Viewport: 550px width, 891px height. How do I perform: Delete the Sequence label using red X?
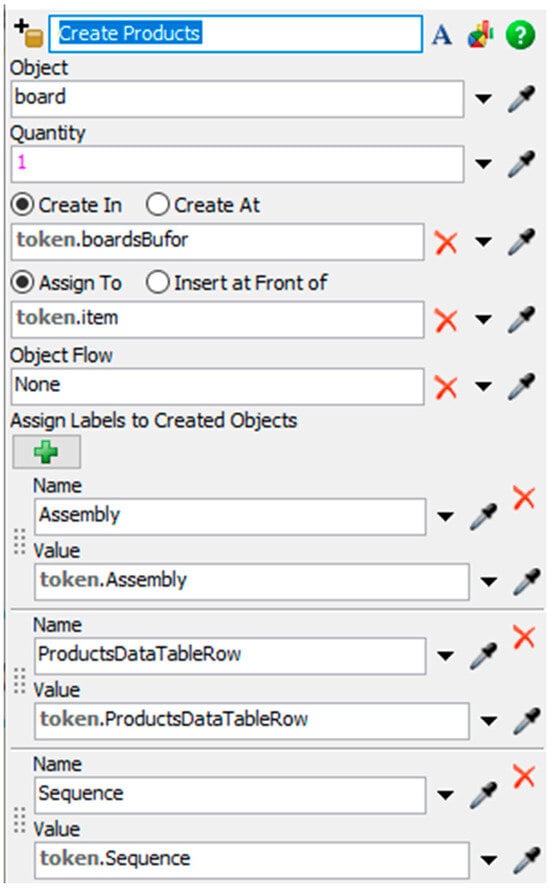[523, 776]
